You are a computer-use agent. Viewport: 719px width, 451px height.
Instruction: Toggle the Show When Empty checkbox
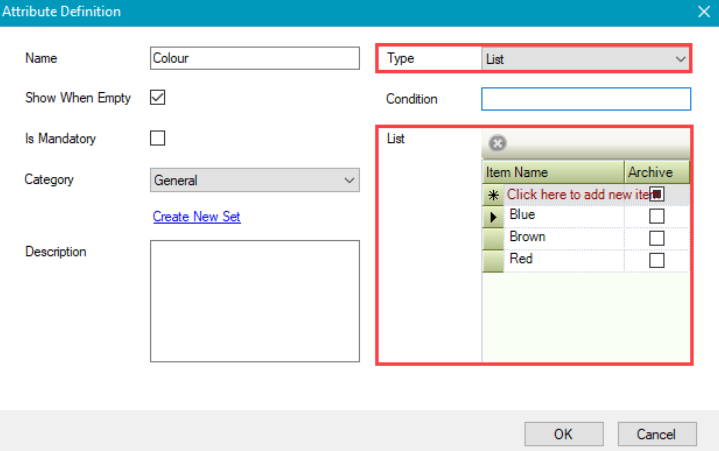tap(157, 98)
